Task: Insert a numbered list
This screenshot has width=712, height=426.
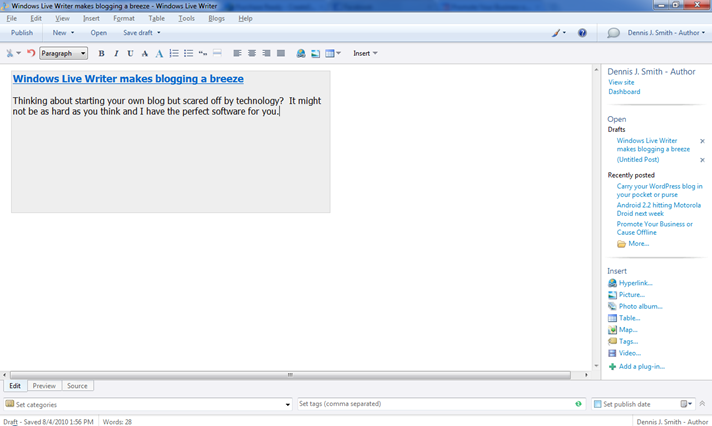Action: (174, 53)
